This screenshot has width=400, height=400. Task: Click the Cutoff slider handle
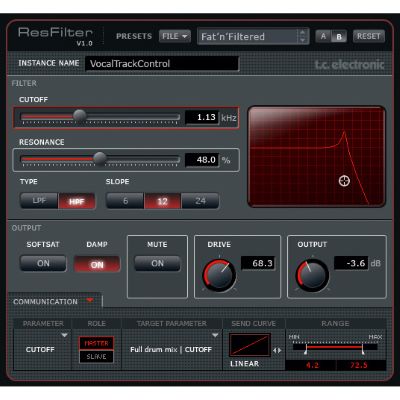(x=79, y=116)
